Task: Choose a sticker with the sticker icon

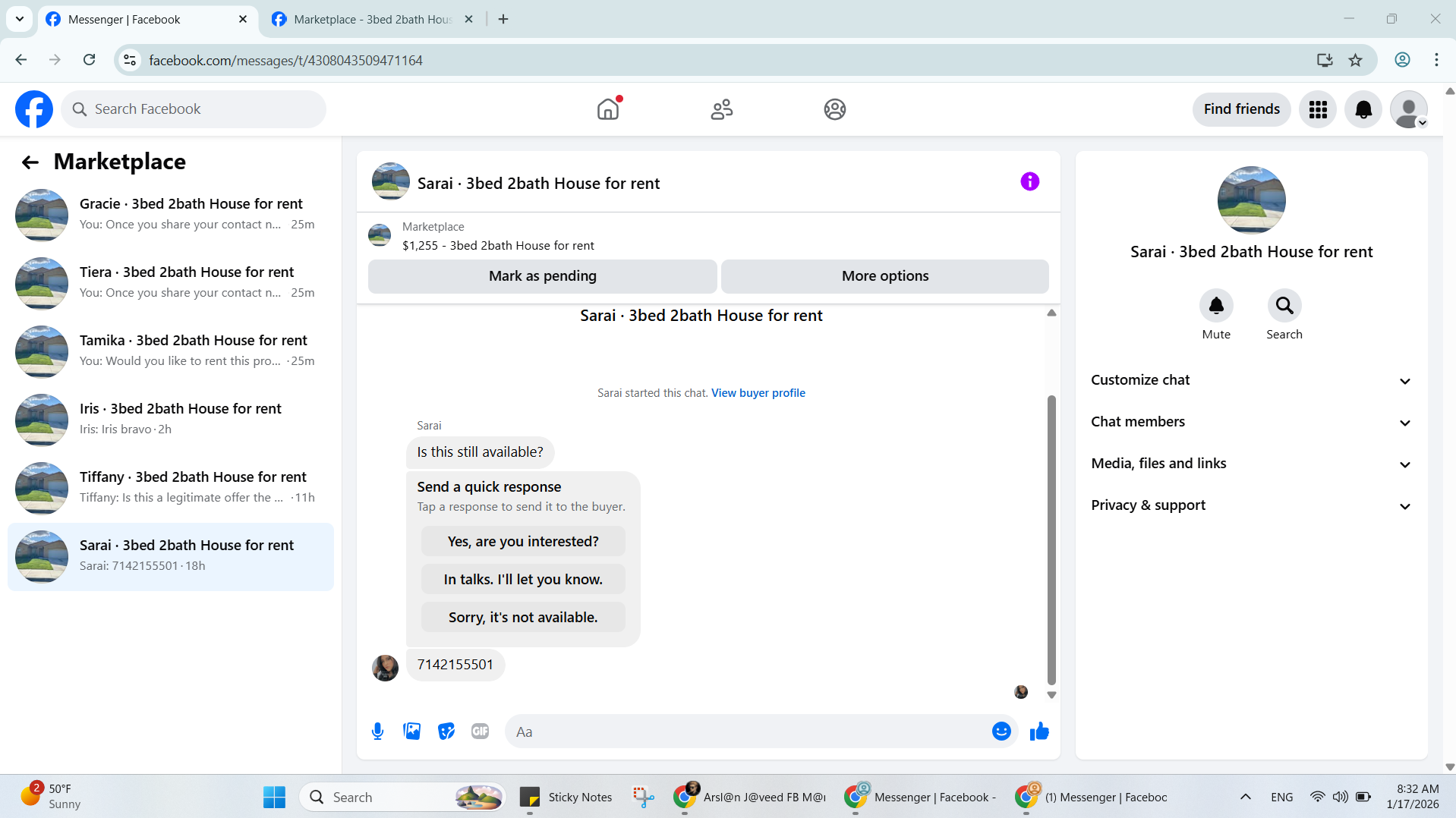Action: coord(446,731)
